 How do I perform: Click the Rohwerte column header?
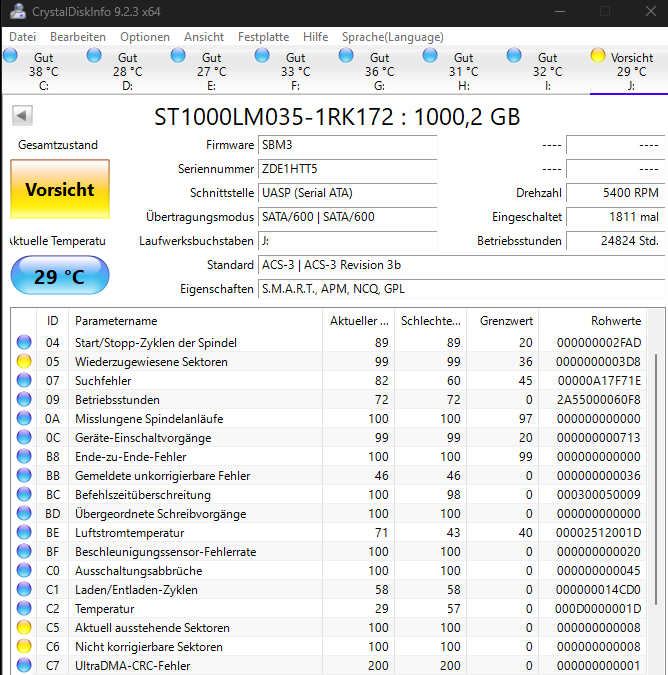(x=592, y=321)
